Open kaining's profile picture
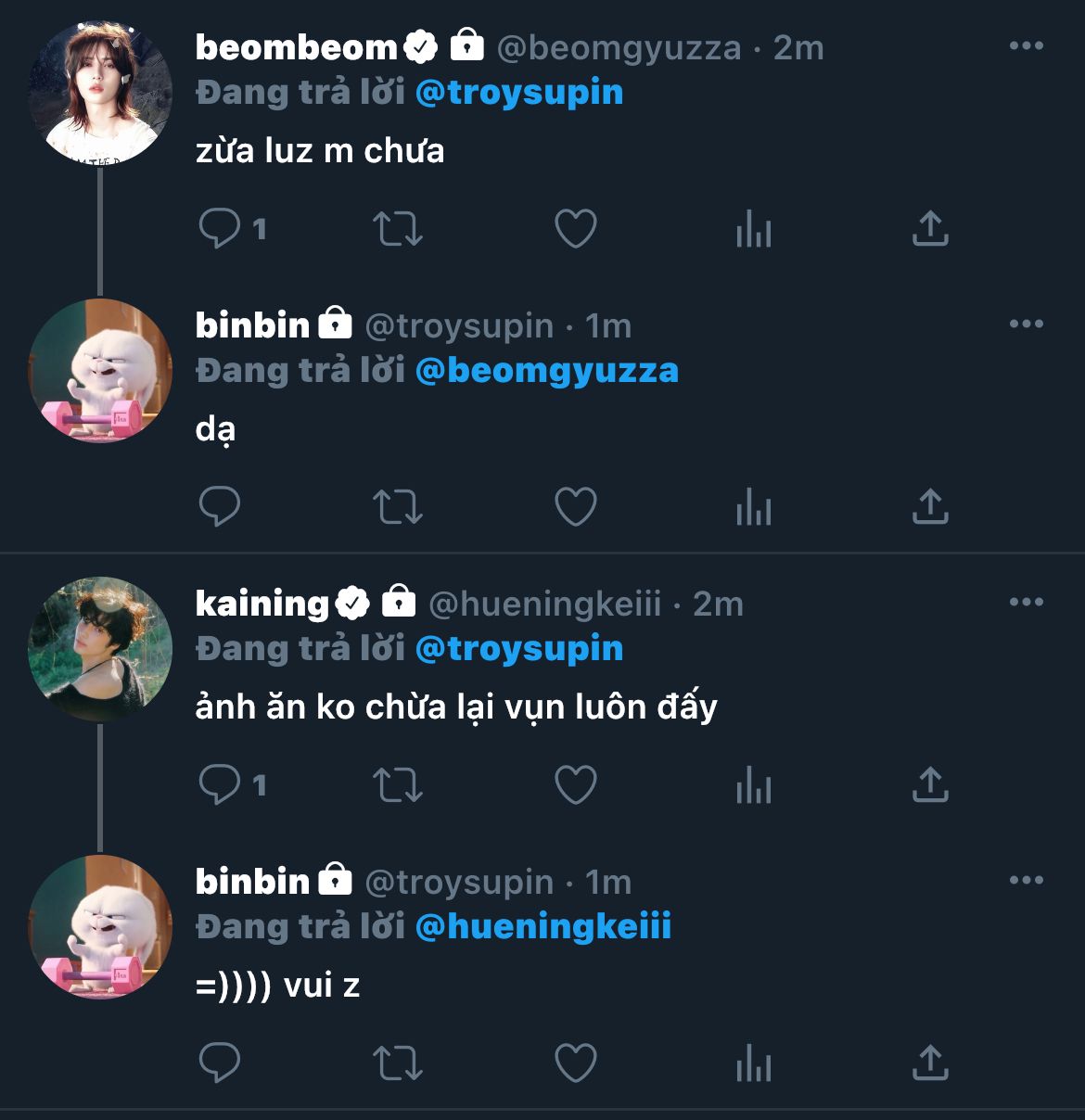The width and height of the screenshot is (1085, 1120). 100,649
